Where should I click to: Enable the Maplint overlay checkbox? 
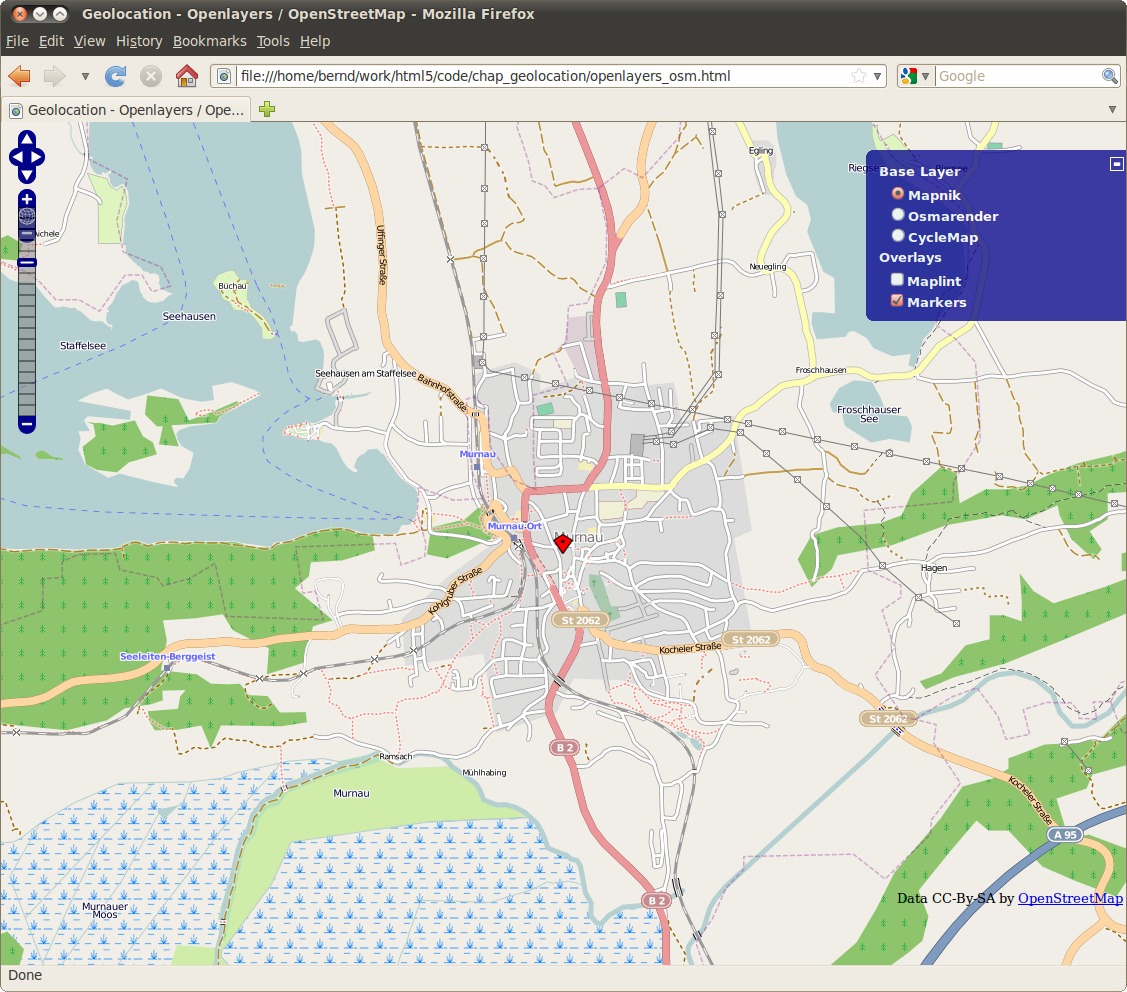pyautogui.click(x=897, y=280)
